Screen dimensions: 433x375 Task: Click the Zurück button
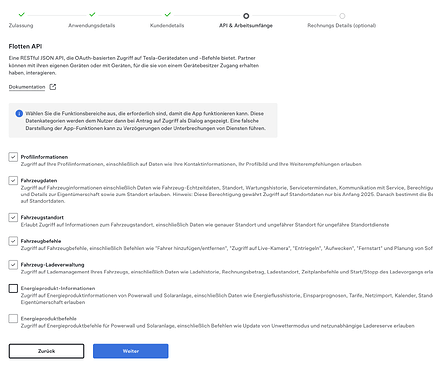pos(46,351)
